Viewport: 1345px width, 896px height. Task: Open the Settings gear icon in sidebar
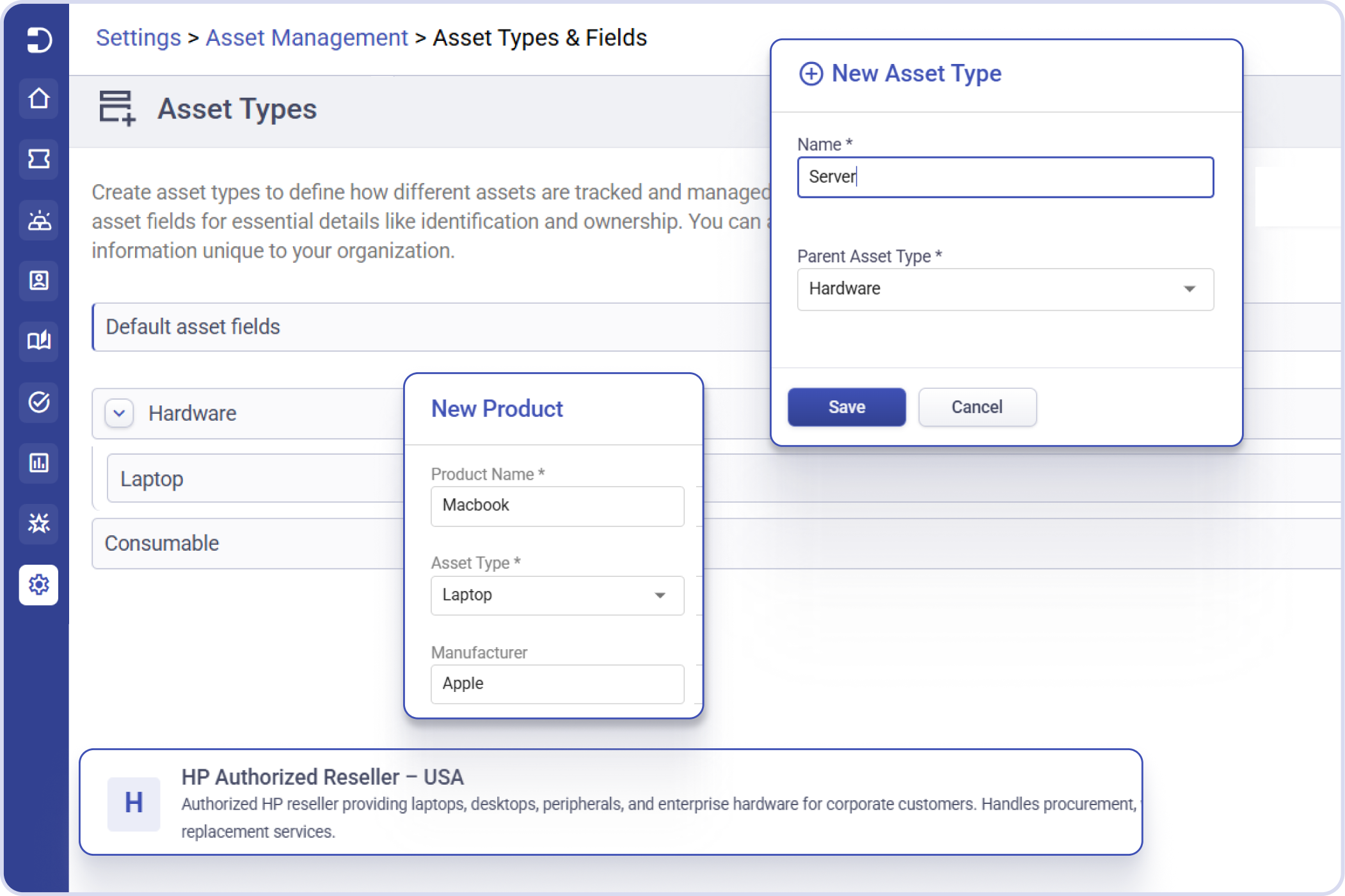click(39, 585)
